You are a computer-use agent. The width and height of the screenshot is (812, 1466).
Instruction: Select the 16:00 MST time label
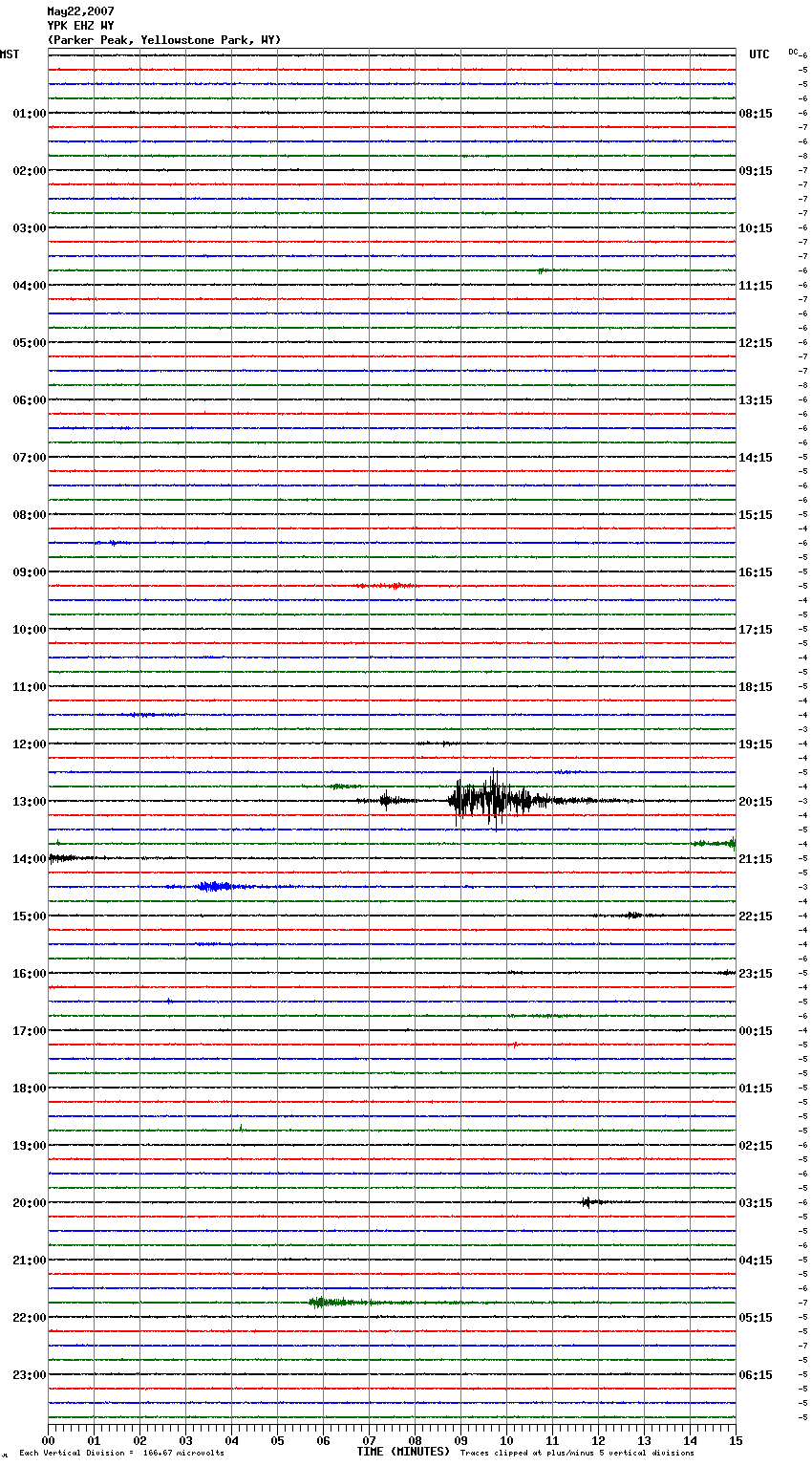(x=30, y=974)
